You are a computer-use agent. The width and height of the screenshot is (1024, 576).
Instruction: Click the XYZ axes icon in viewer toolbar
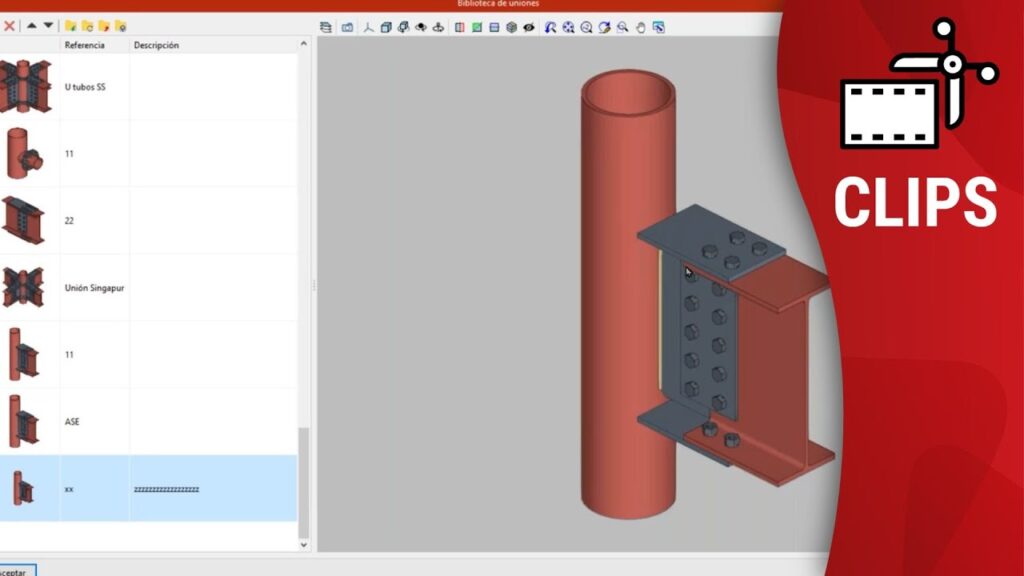click(x=368, y=27)
